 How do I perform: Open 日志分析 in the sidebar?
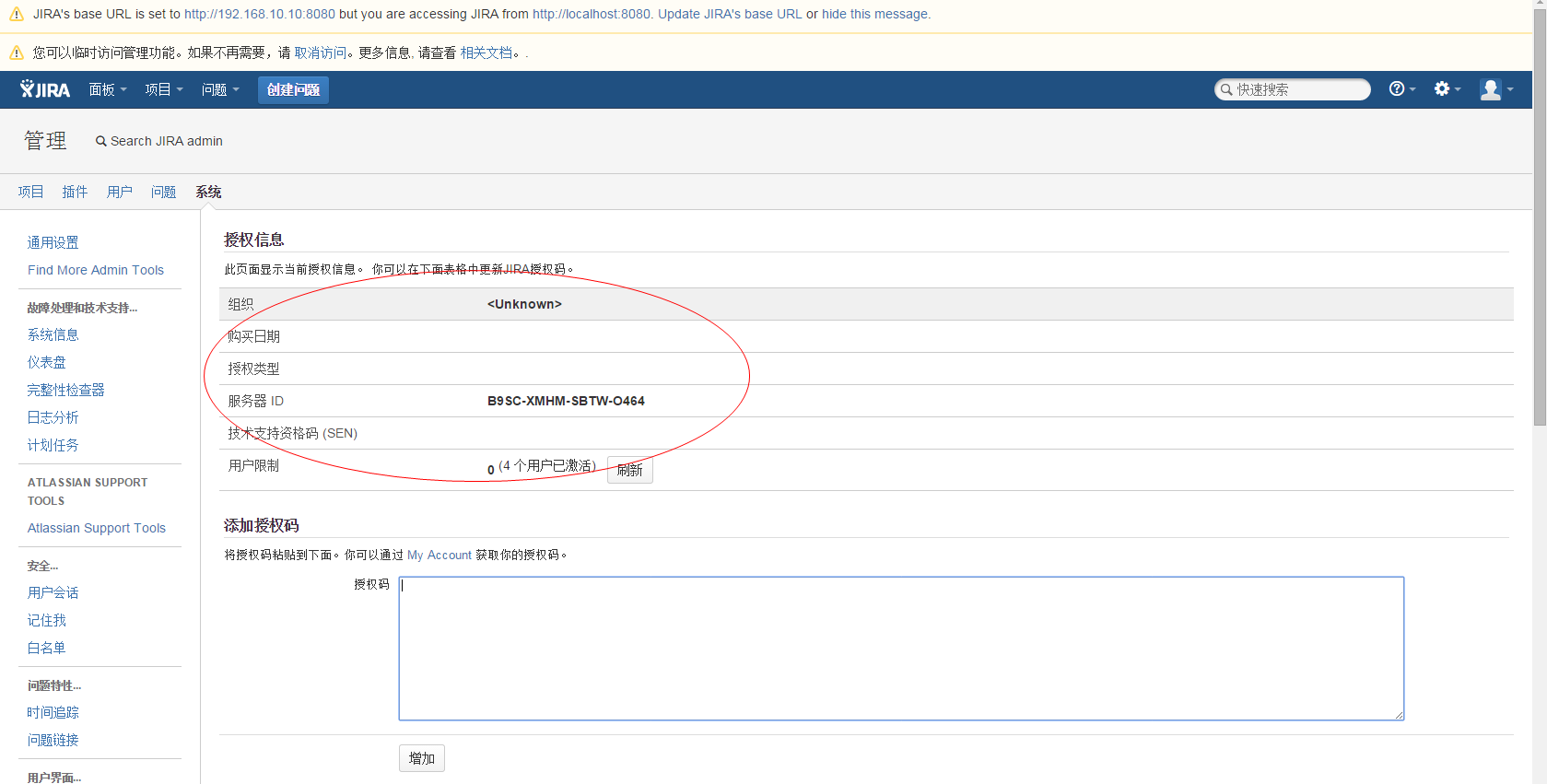click(53, 417)
